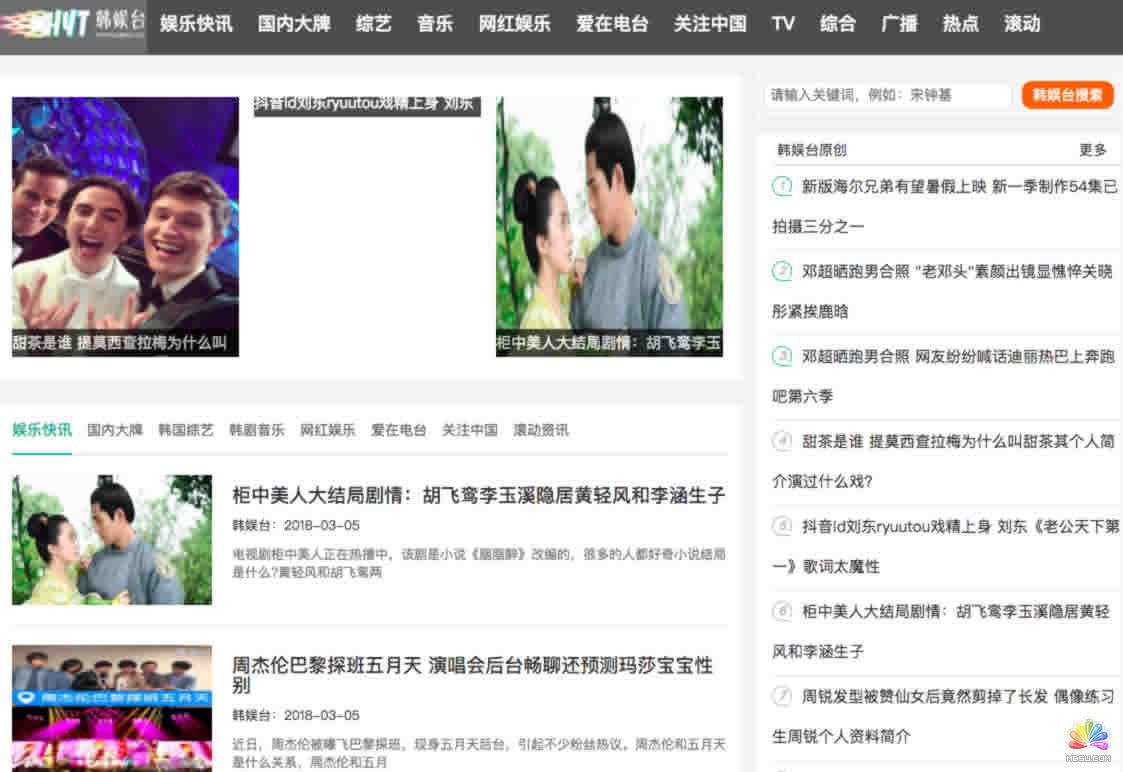Viewport: 1123px width, 772px height.
Task: Open 网红娱乐 in the top navigation bar
Action: [x=514, y=24]
